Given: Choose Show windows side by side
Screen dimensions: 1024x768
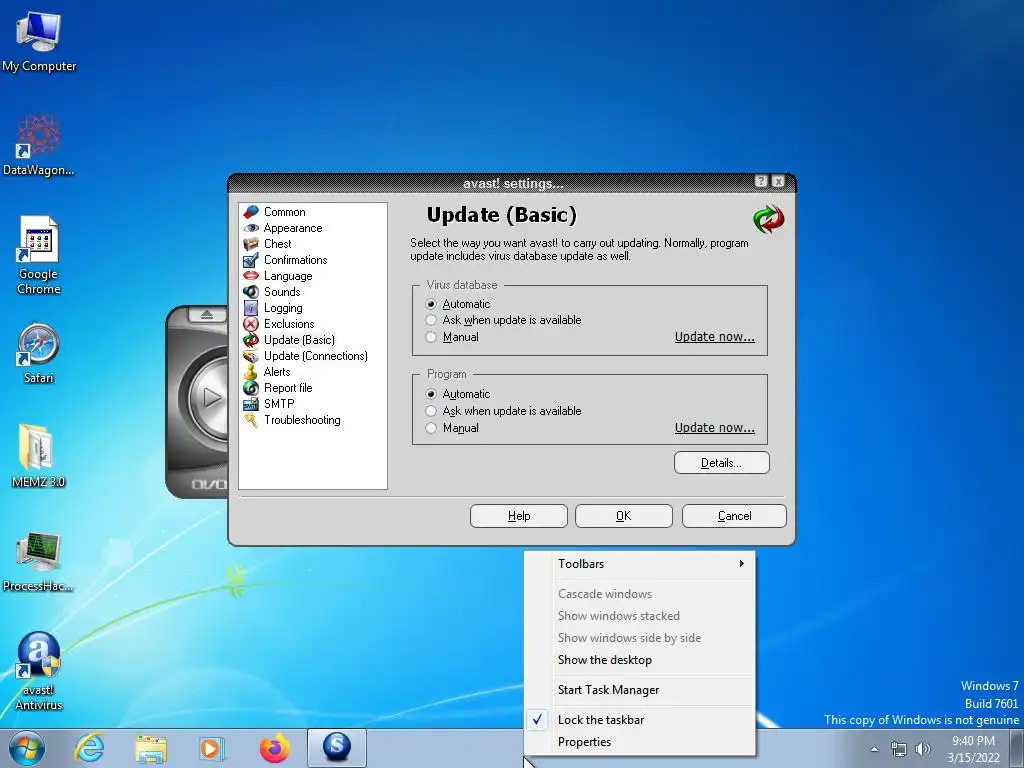Looking at the screenshot, I should click(x=640, y=637).
